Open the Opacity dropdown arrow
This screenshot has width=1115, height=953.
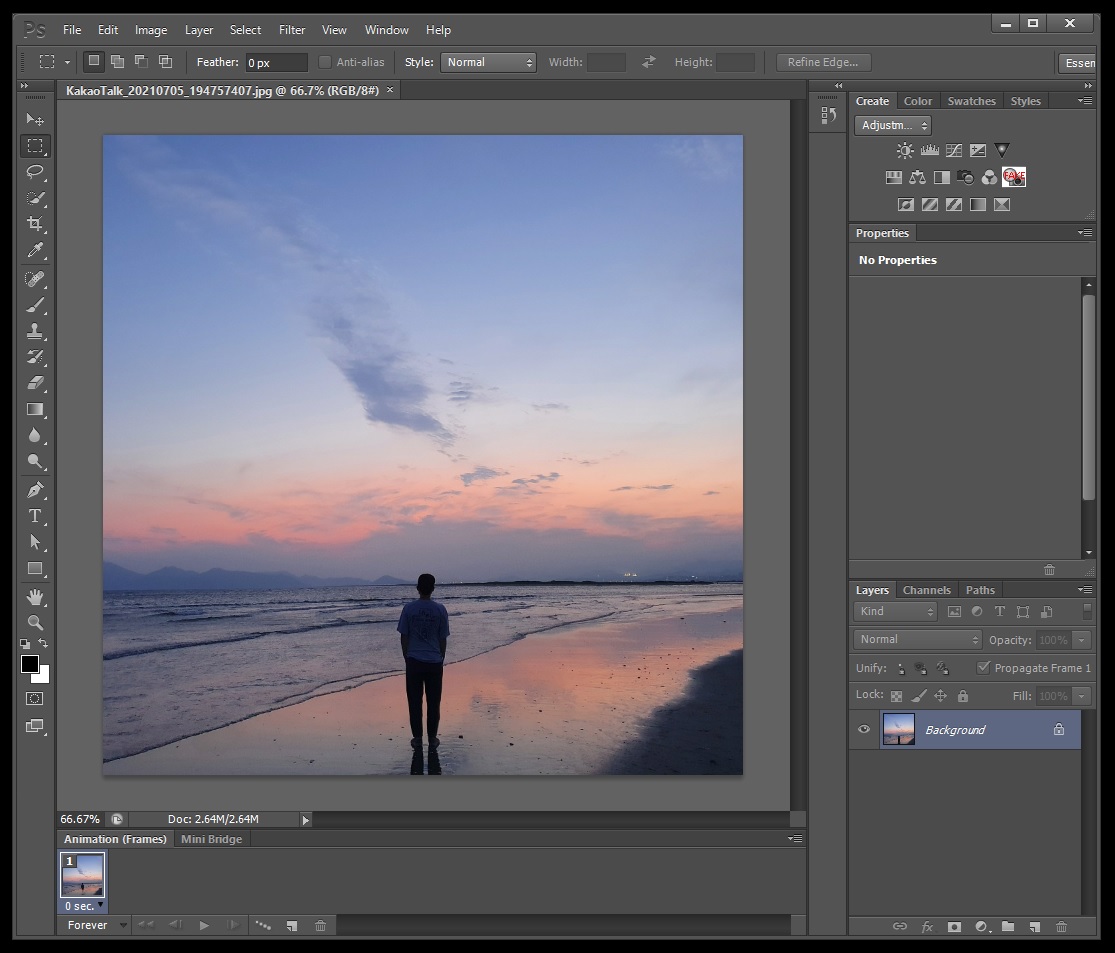[1082, 640]
